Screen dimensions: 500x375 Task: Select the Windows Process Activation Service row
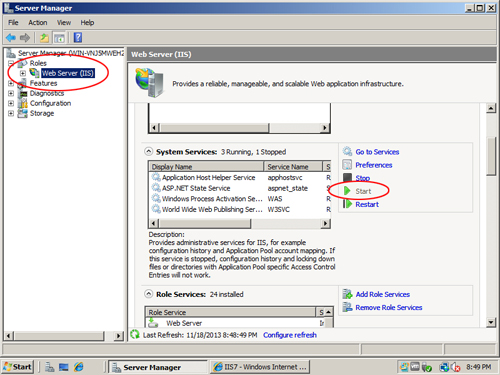pyautogui.click(x=240, y=199)
